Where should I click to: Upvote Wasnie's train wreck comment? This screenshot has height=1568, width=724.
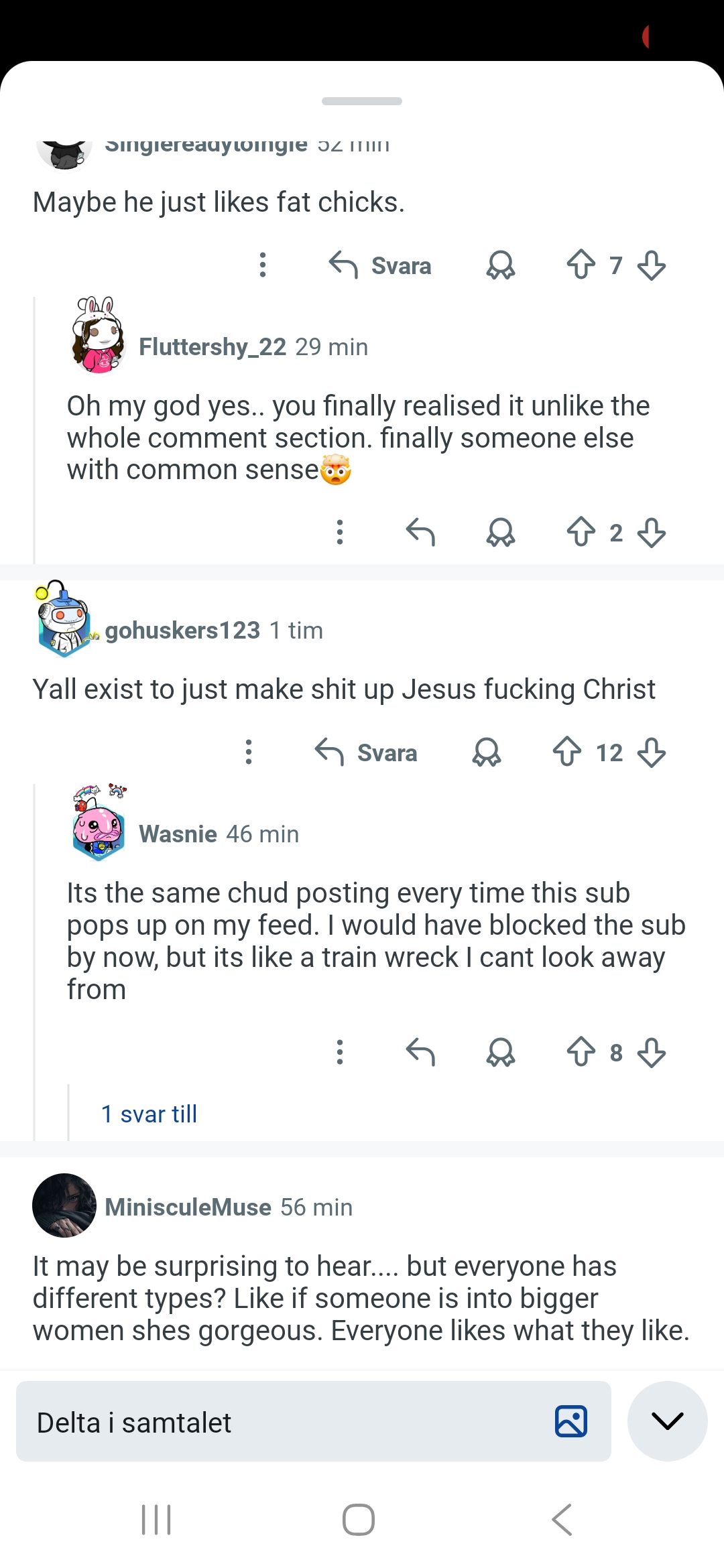(x=581, y=1052)
